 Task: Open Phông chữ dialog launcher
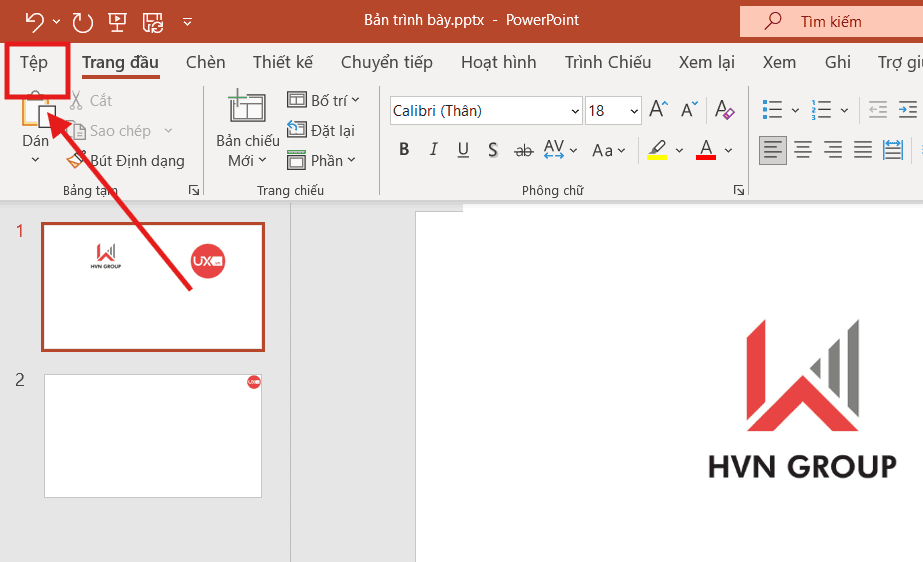point(739,190)
